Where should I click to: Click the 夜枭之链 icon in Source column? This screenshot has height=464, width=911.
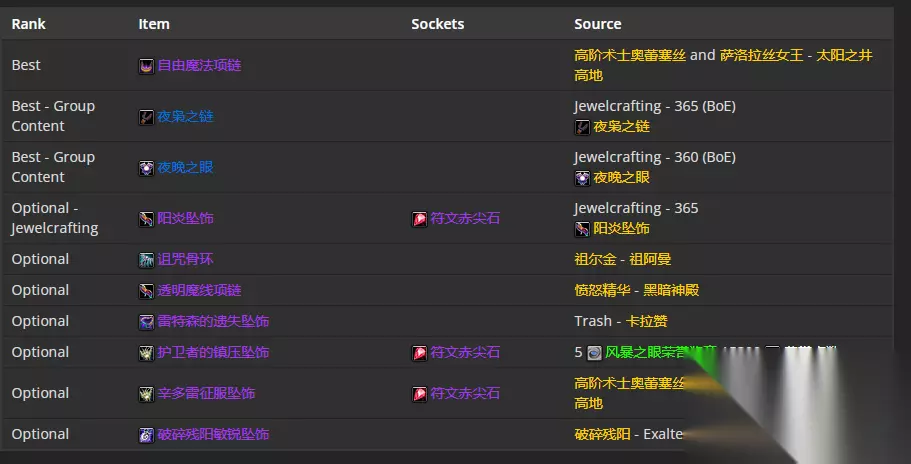(x=582, y=127)
